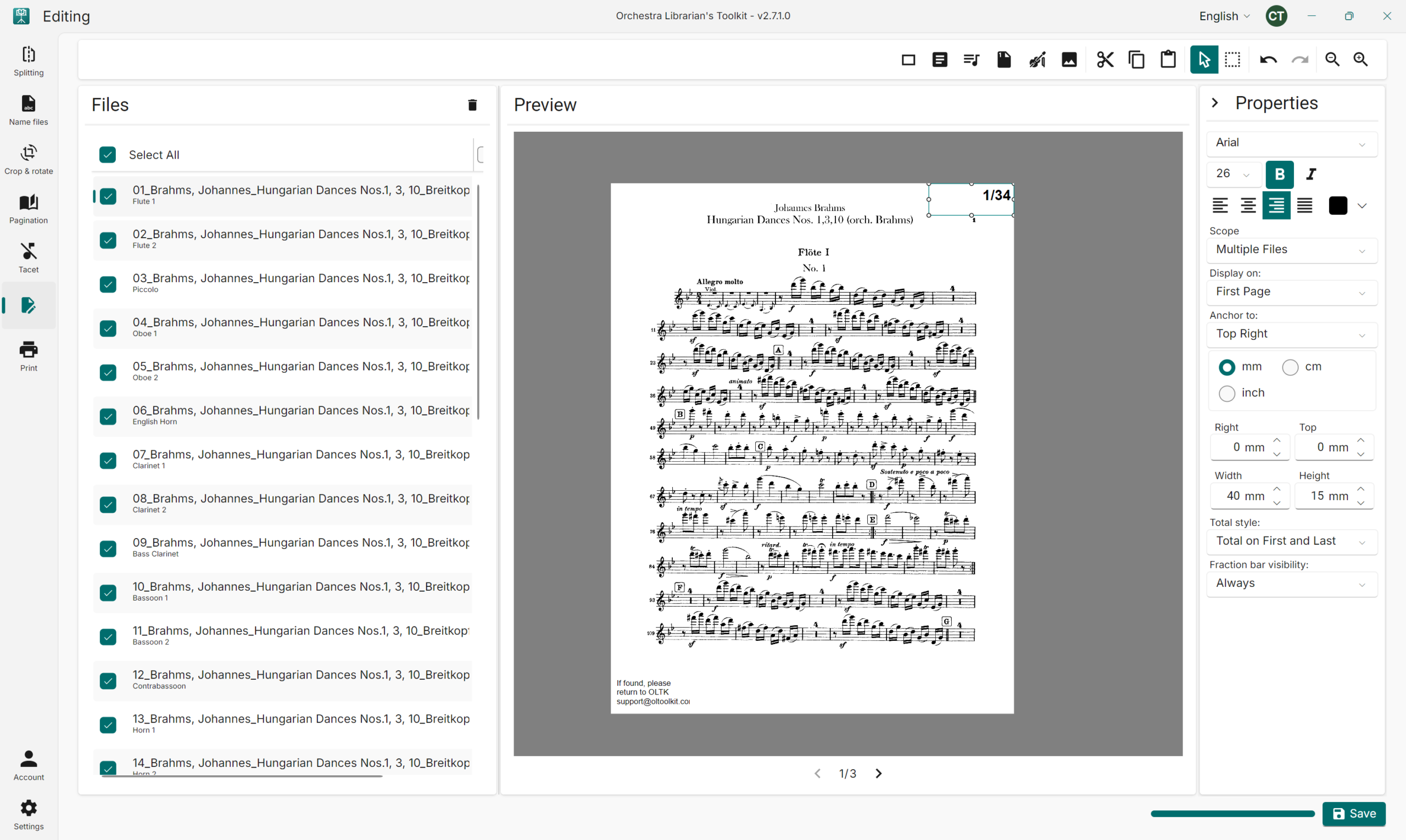Delete files using the trash icon
Viewport: 1406px width, 840px height.
(x=472, y=105)
